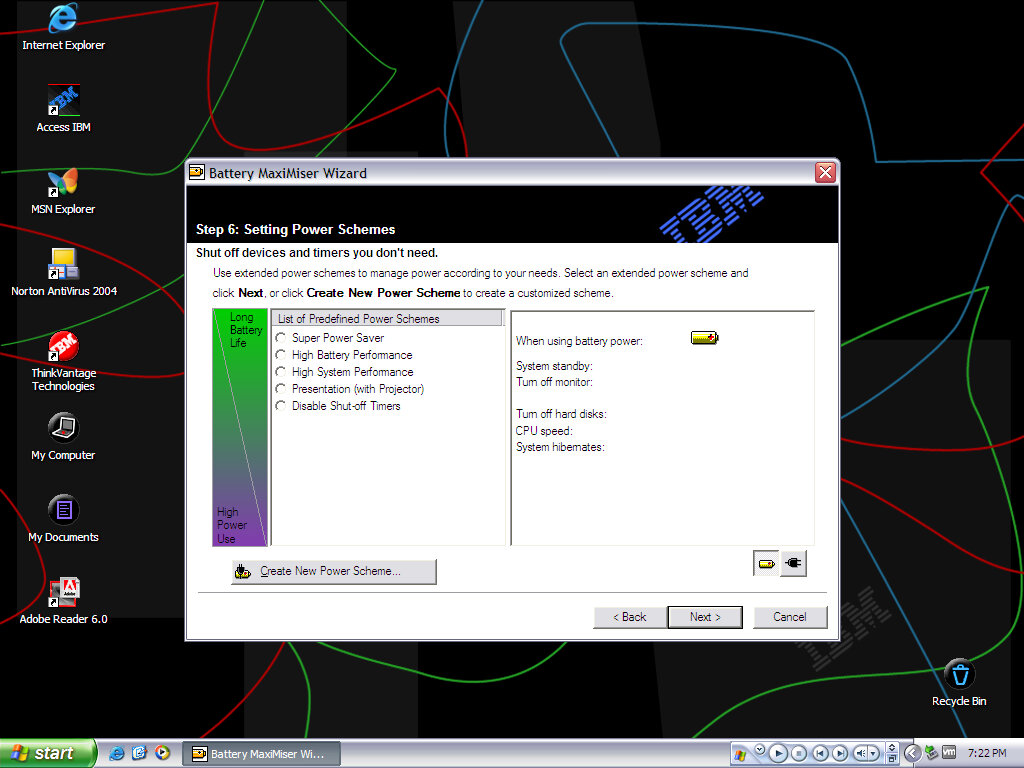Select High System Performance radio button
The width and height of the screenshot is (1024, 768).
click(281, 372)
